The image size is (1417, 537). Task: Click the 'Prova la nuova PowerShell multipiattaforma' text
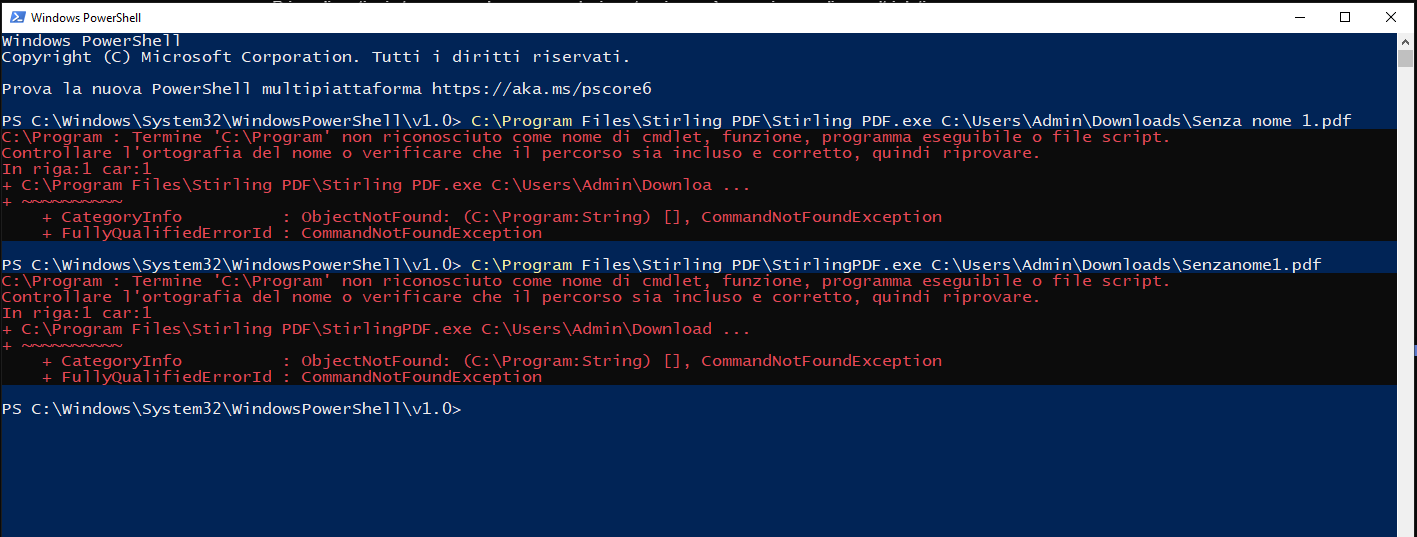pos(211,89)
